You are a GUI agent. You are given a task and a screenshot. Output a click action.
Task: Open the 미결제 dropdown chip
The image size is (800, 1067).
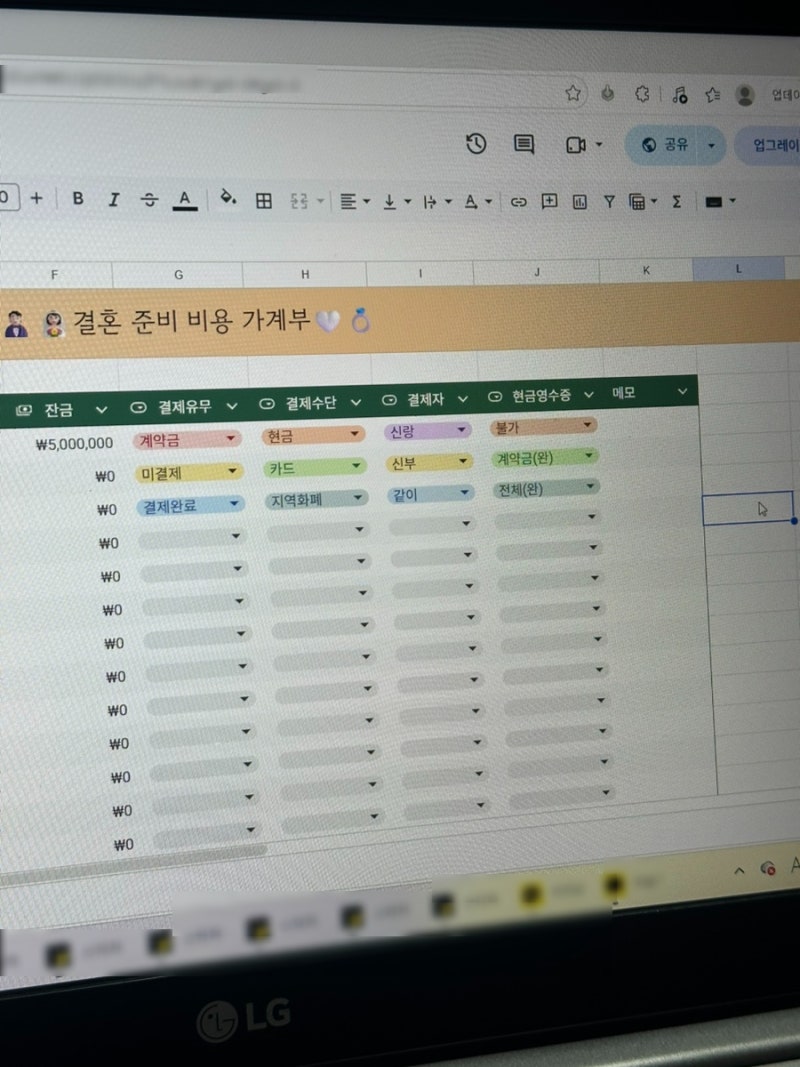coord(189,472)
